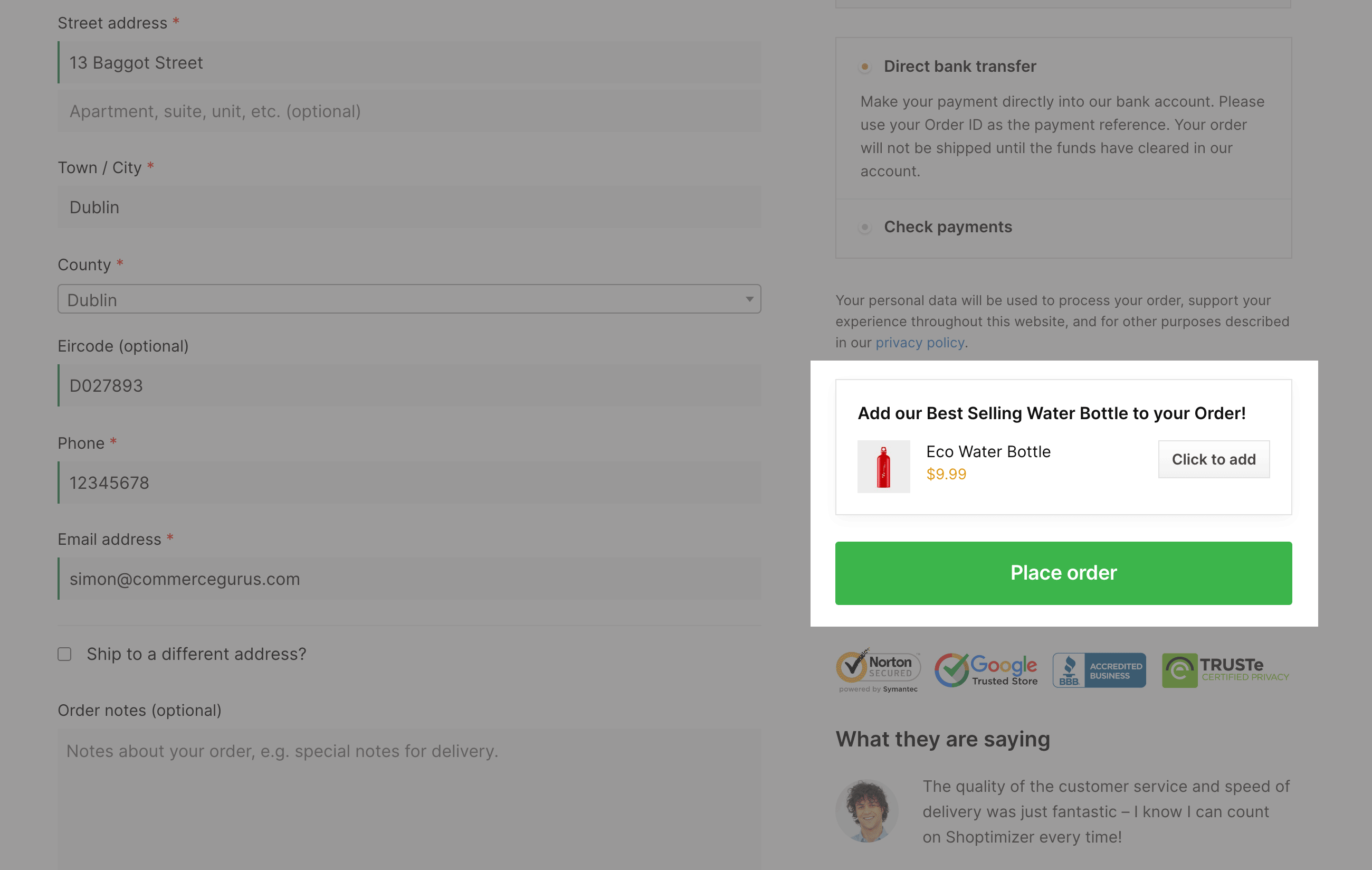Select Check payments radio button
This screenshot has height=870, width=1372.
coord(865,228)
